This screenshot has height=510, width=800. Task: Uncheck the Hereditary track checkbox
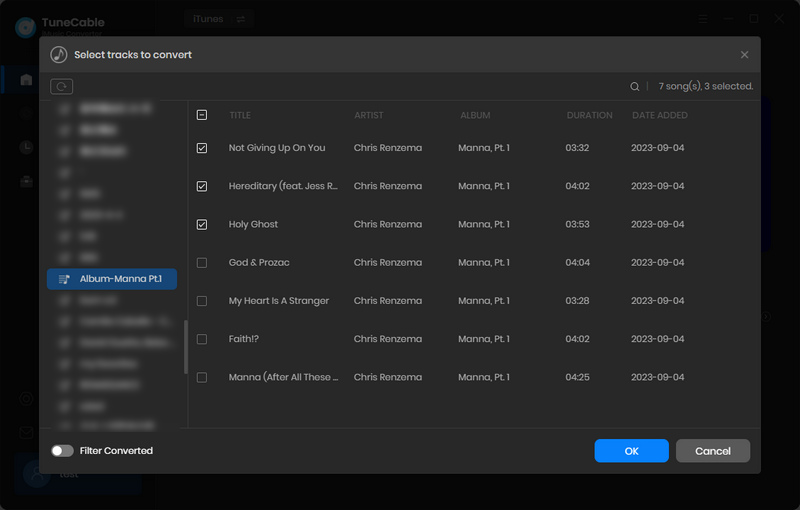pyautogui.click(x=202, y=186)
